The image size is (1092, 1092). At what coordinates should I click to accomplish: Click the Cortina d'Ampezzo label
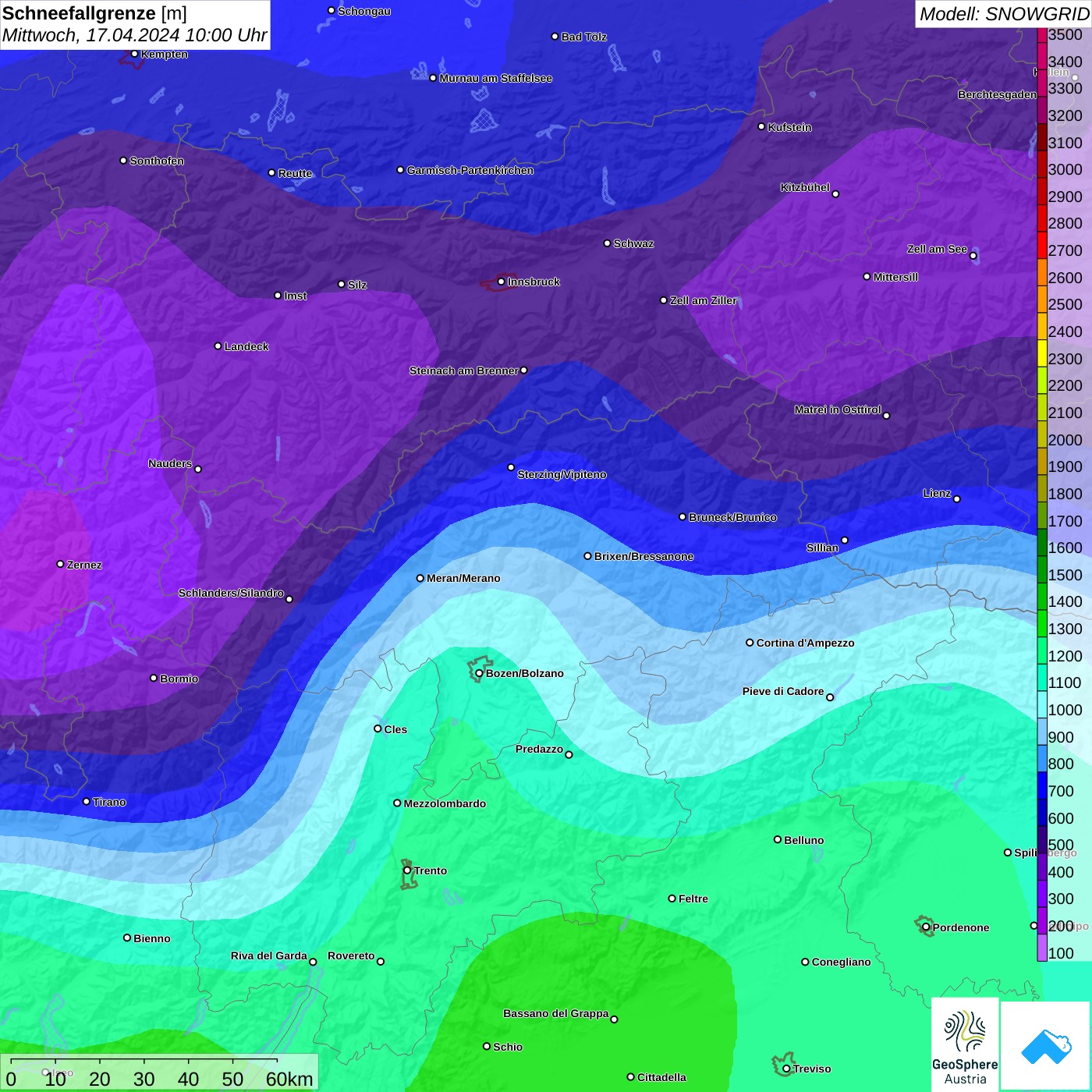[x=806, y=643]
